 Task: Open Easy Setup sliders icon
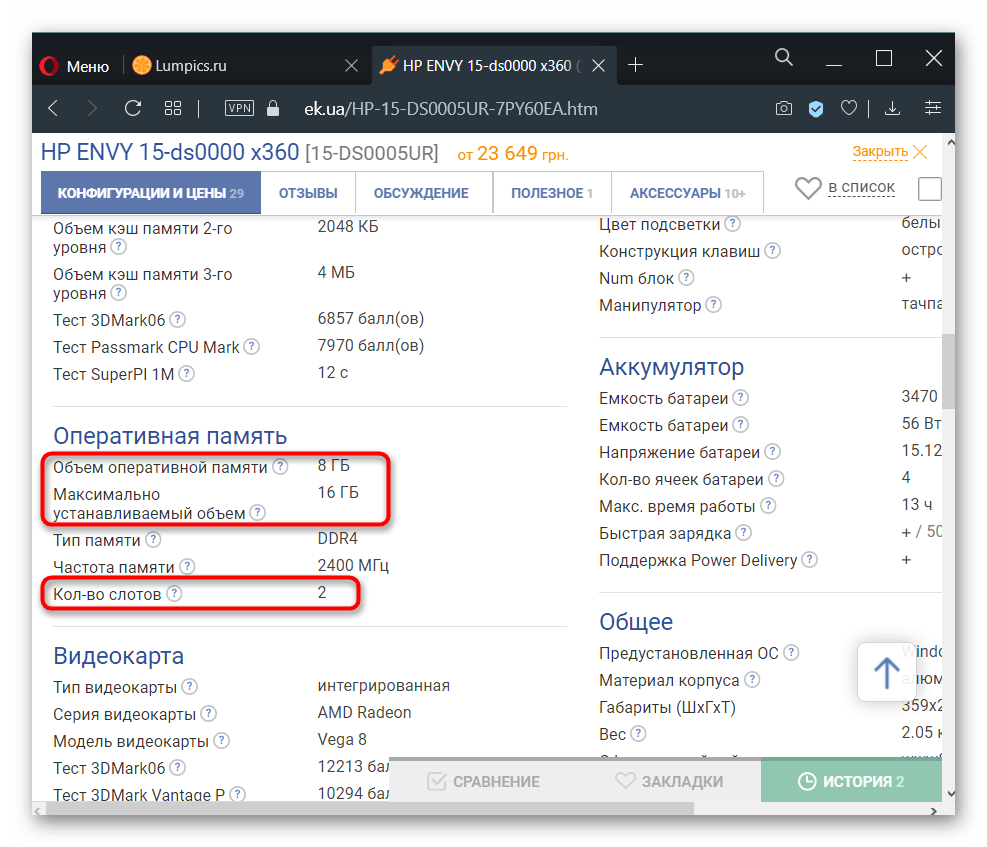click(x=933, y=108)
